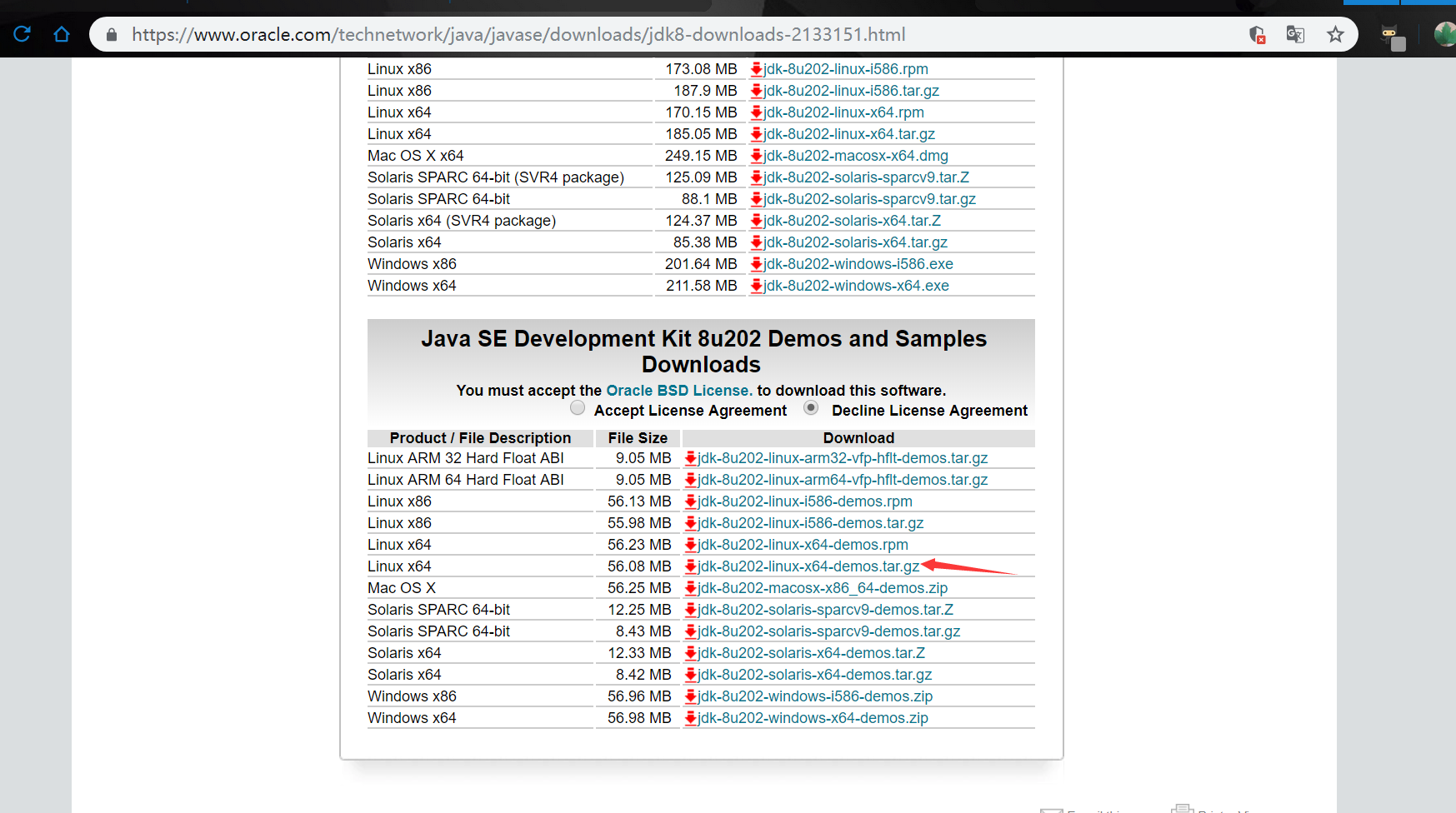
Task: Open the Oracle BSD License link
Action: click(x=679, y=391)
